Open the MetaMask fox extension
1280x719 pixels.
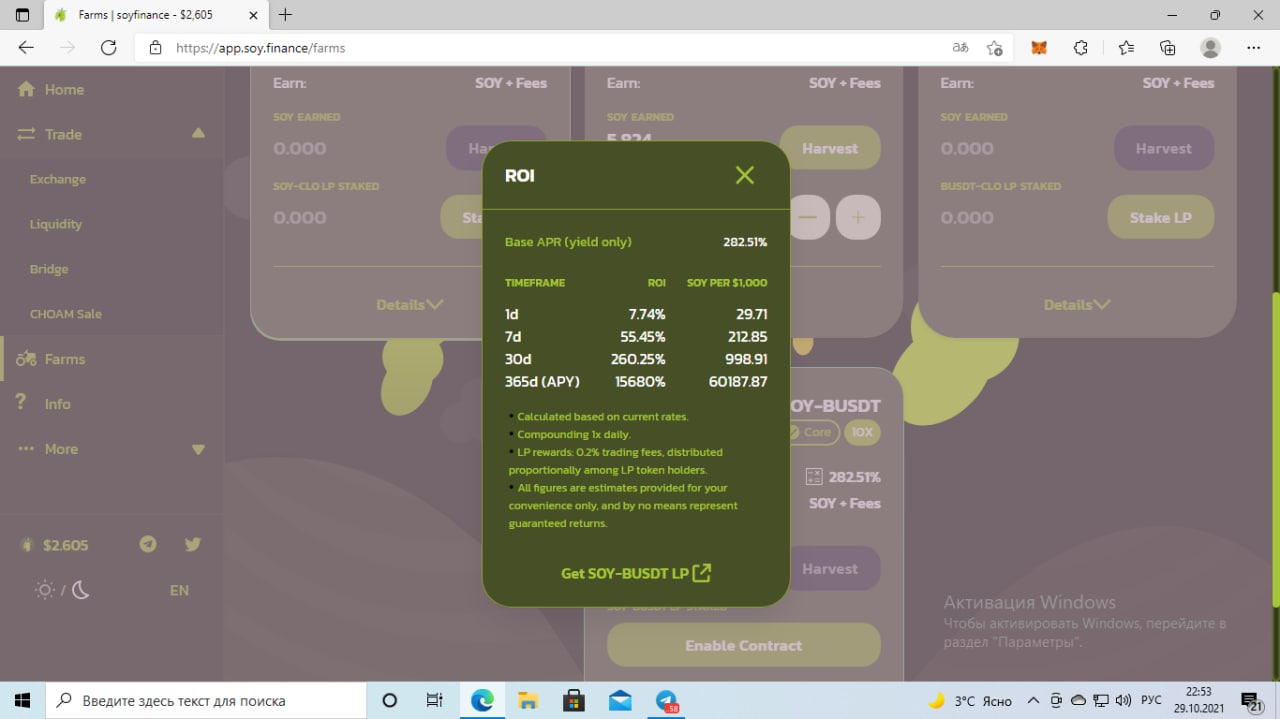point(1039,47)
